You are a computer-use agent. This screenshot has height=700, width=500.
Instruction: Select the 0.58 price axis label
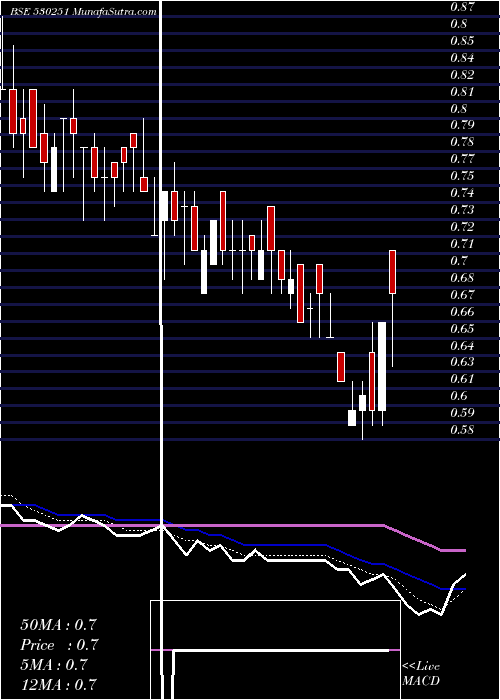462,430
